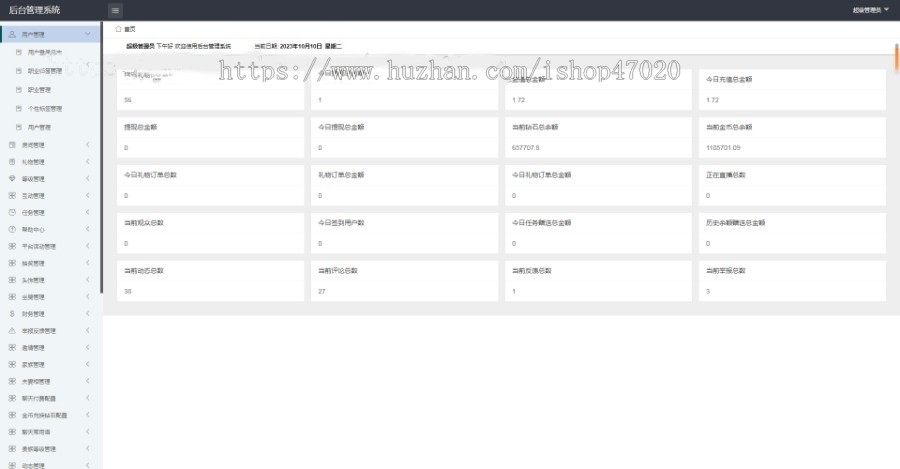Expand 互动管理 with its chevron
The image size is (900, 469).
click(88, 196)
